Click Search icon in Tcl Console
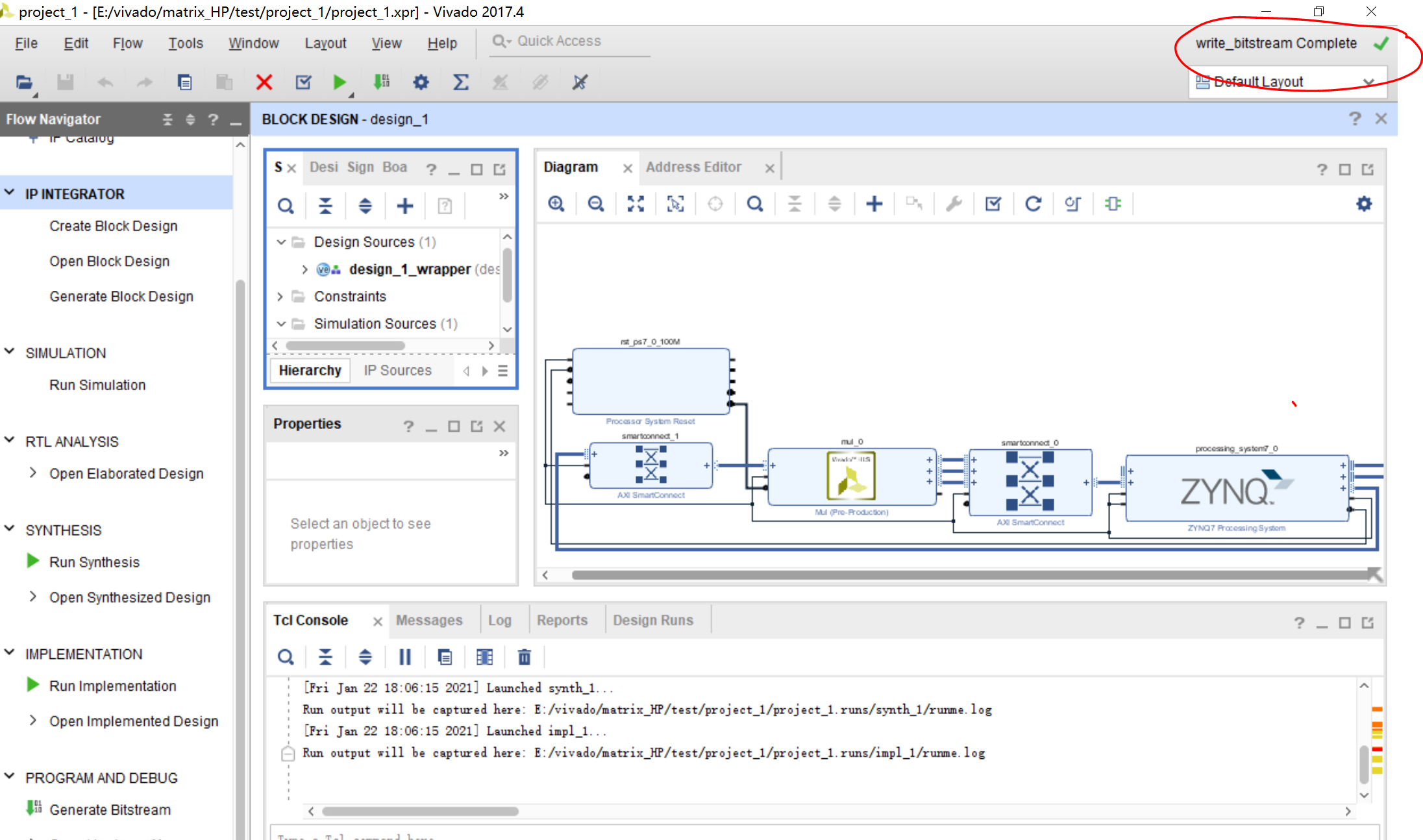This screenshot has width=1423, height=840. (286, 657)
